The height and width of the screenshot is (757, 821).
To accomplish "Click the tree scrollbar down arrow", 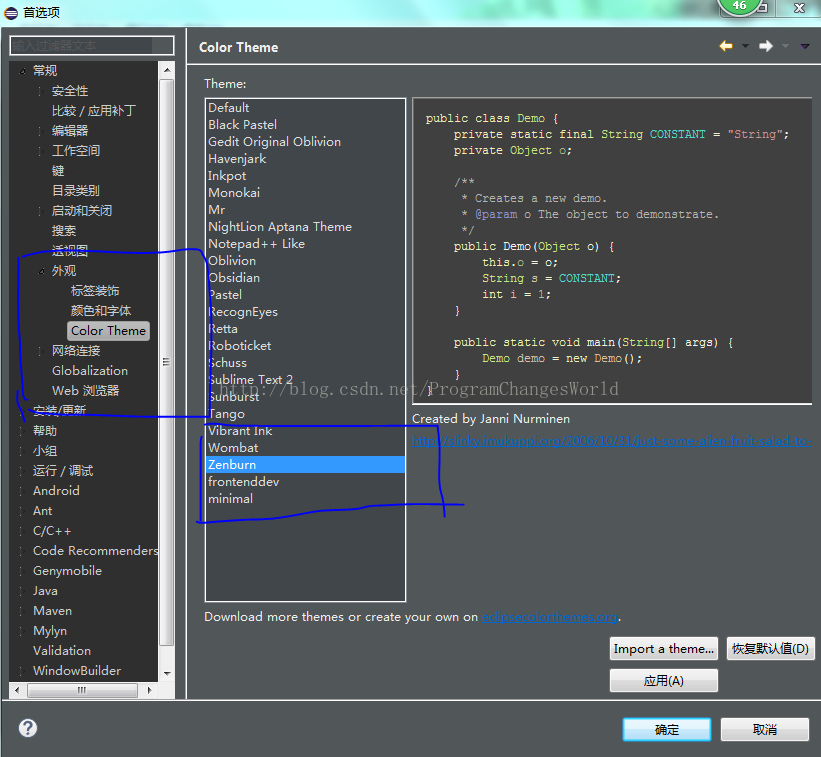I will [x=167, y=673].
